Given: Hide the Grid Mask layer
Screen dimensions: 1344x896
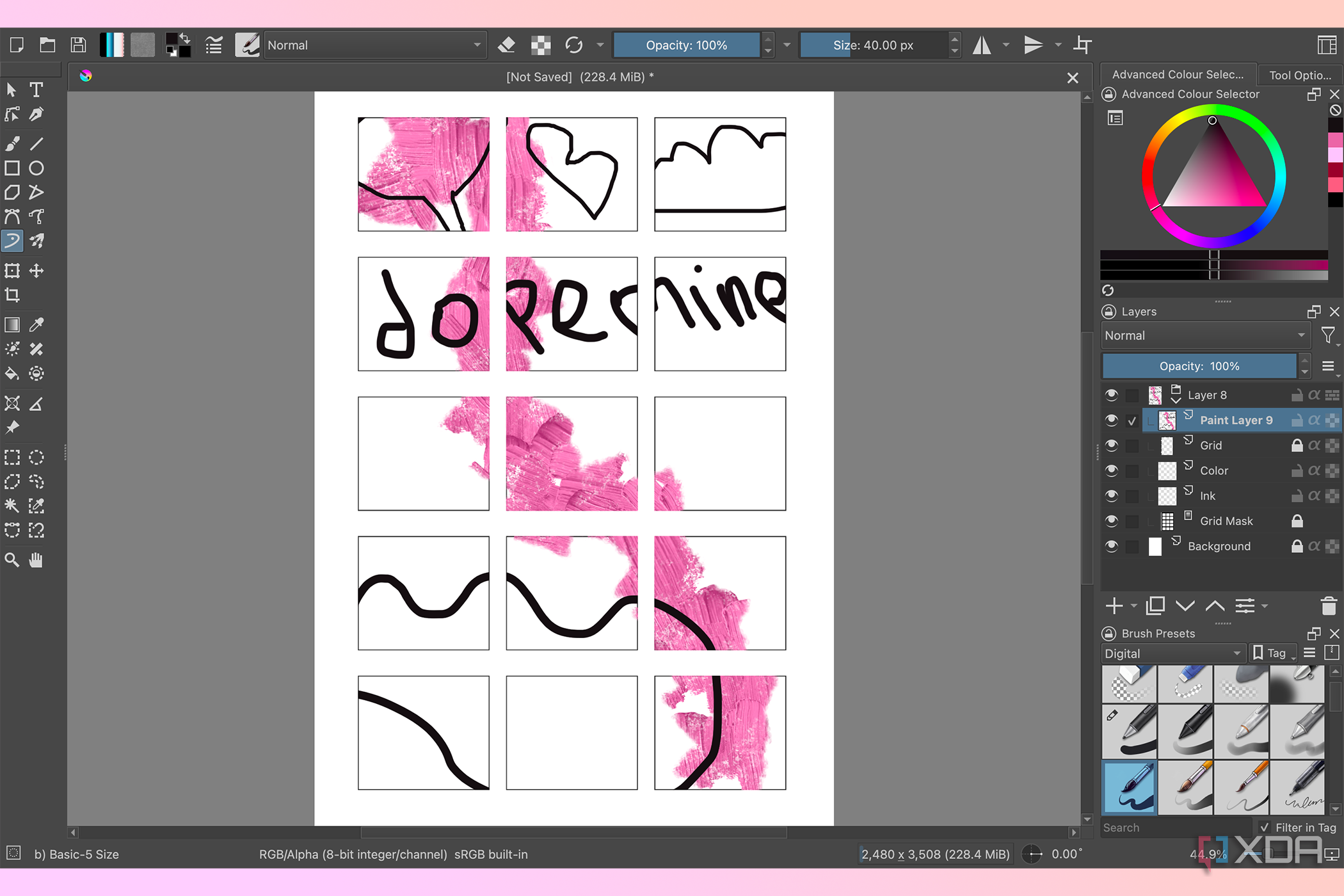Looking at the screenshot, I should (x=1112, y=521).
